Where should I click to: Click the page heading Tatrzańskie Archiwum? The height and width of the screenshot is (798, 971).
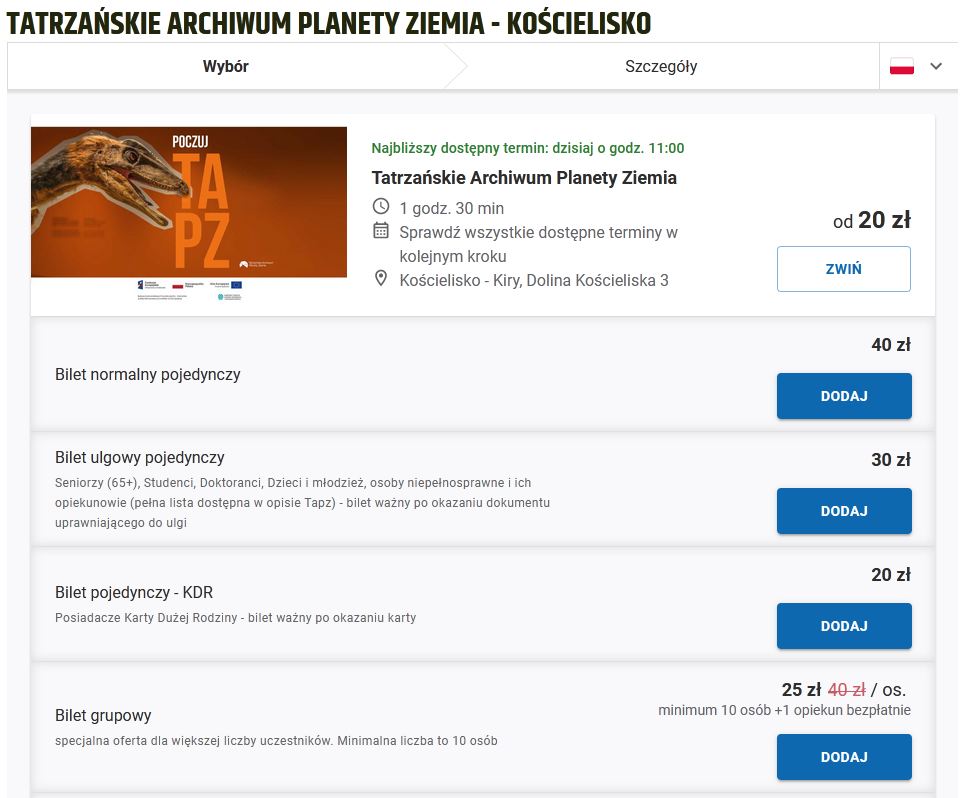[329, 22]
